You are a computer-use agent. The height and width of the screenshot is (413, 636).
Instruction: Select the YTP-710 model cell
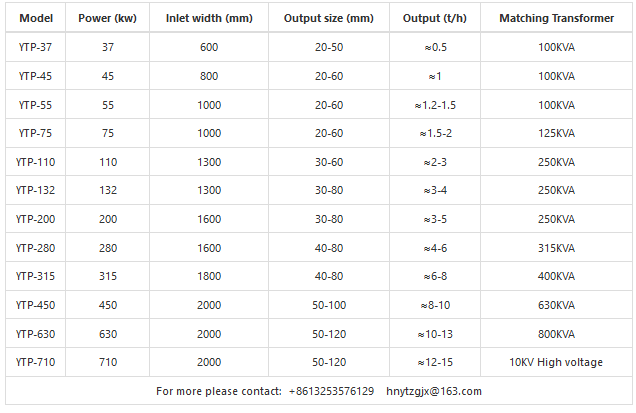36,362
